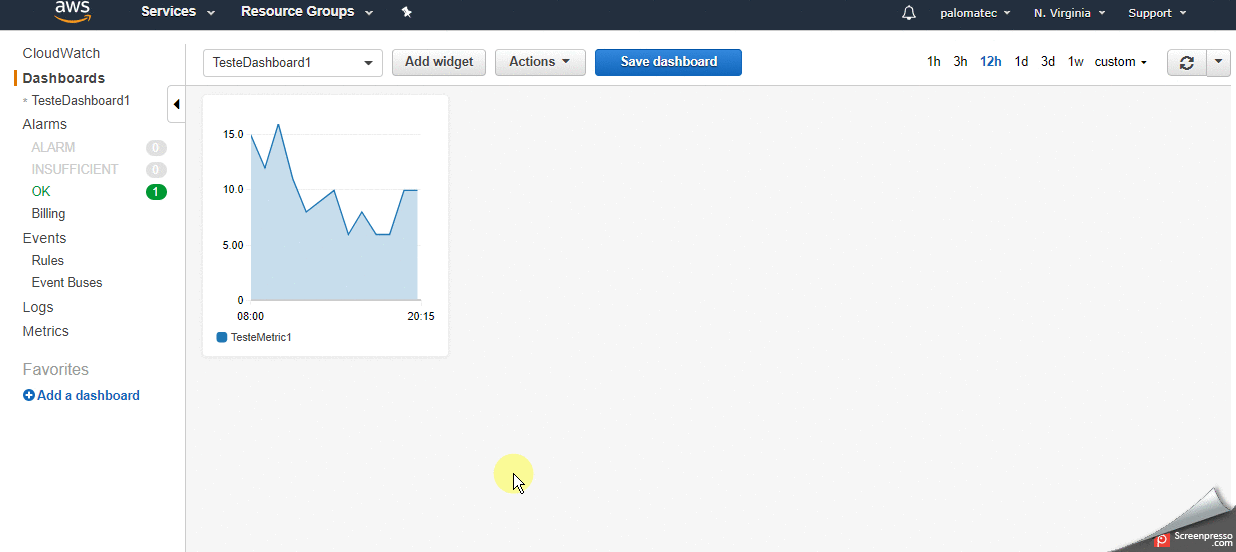Open Metrics in the sidebar
The image size is (1236, 552).
coord(46,332)
